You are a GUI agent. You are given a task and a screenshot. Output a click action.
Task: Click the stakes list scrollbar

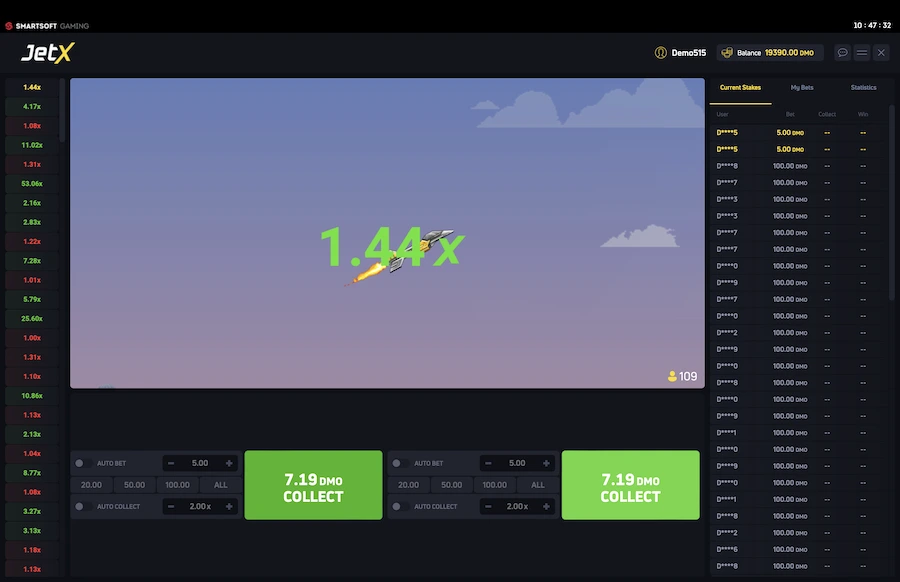891,201
